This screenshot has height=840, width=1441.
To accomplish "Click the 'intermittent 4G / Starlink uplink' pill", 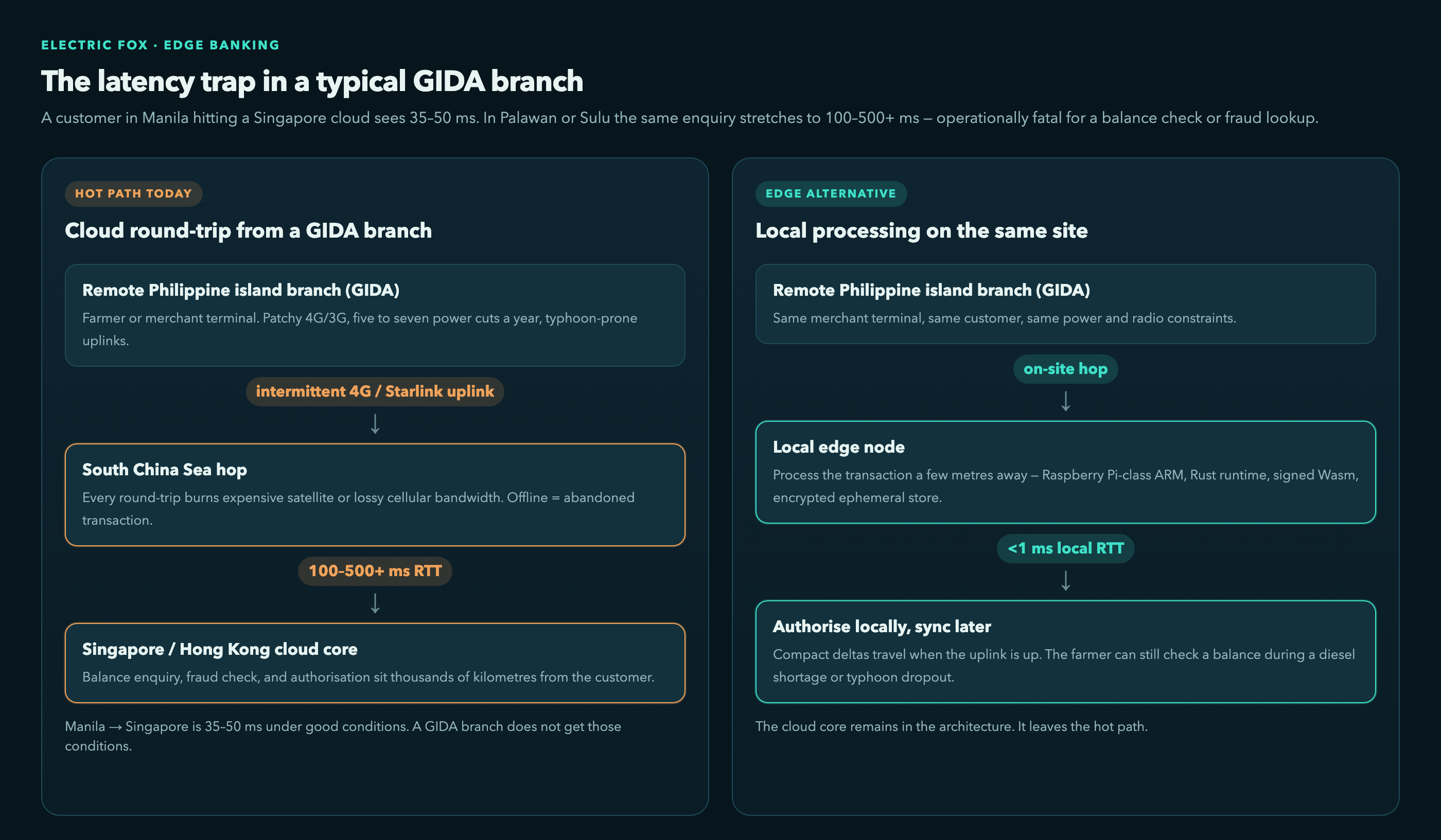I will click(x=375, y=391).
